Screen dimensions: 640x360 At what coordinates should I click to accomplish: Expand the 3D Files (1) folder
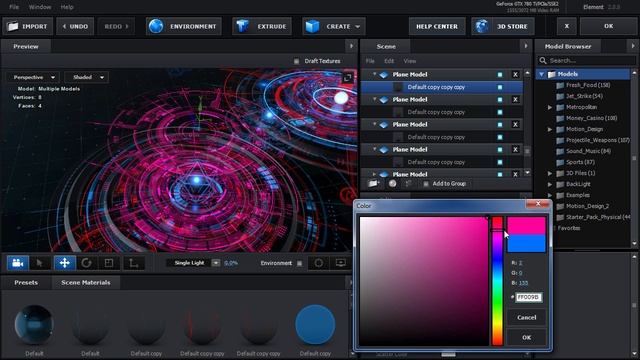pyautogui.click(x=550, y=173)
